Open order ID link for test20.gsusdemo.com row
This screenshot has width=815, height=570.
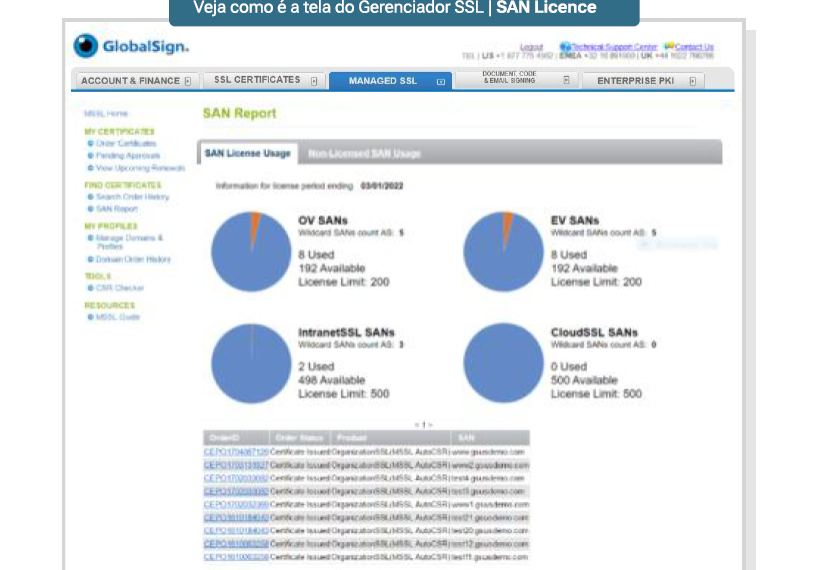[236, 531]
